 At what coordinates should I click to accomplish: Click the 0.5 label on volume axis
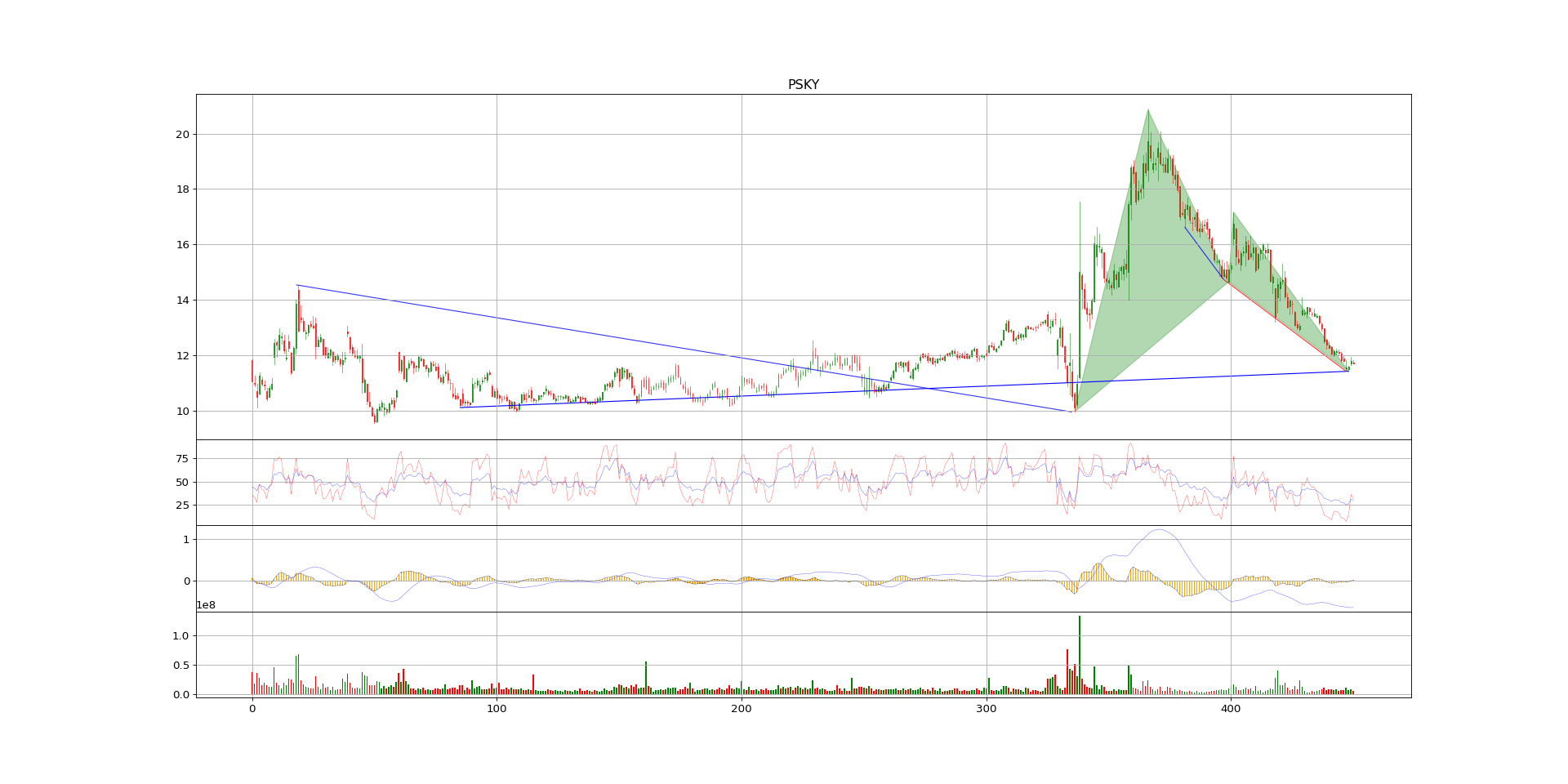pyautogui.click(x=180, y=666)
